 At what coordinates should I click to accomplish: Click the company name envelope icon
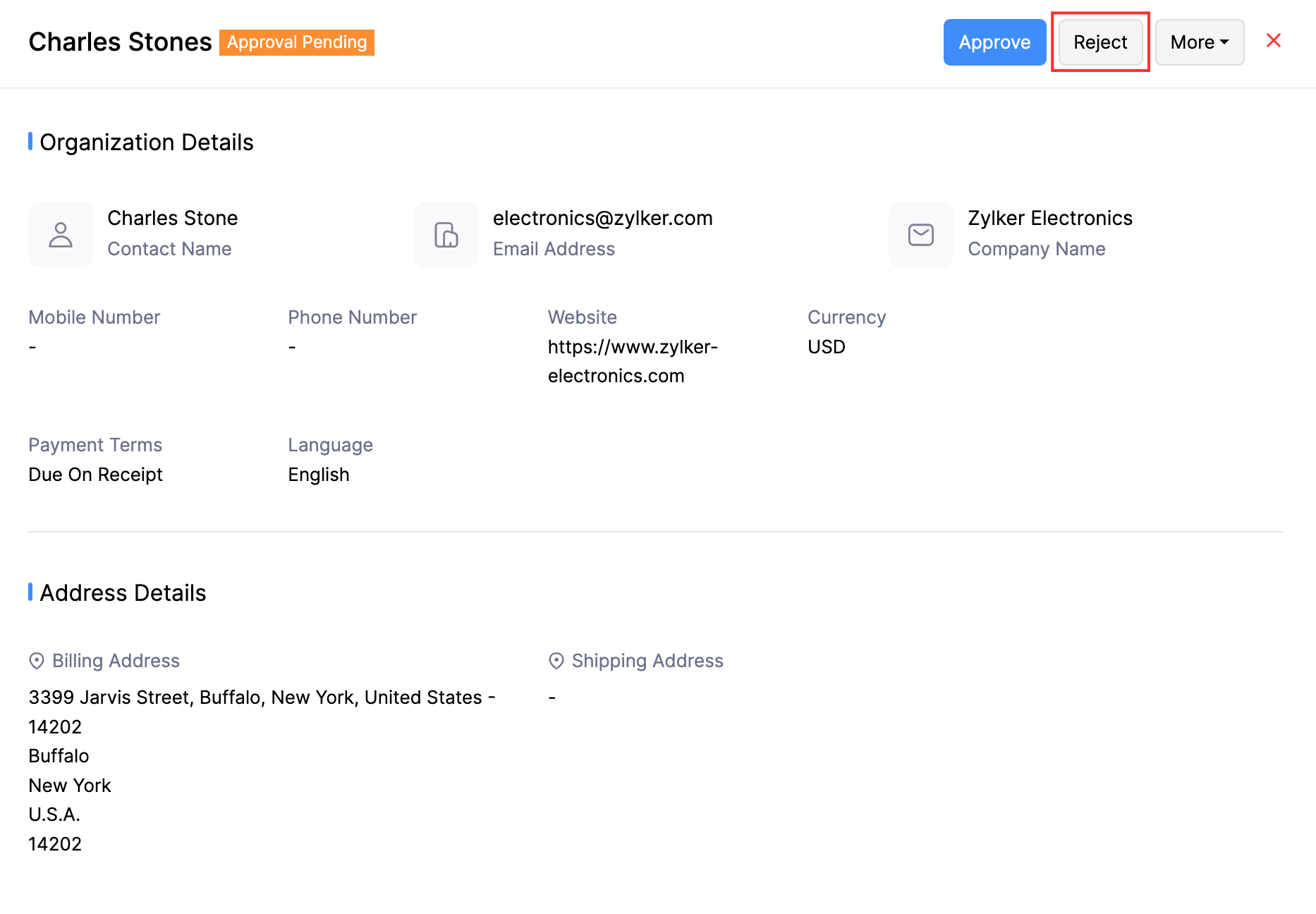pos(921,235)
